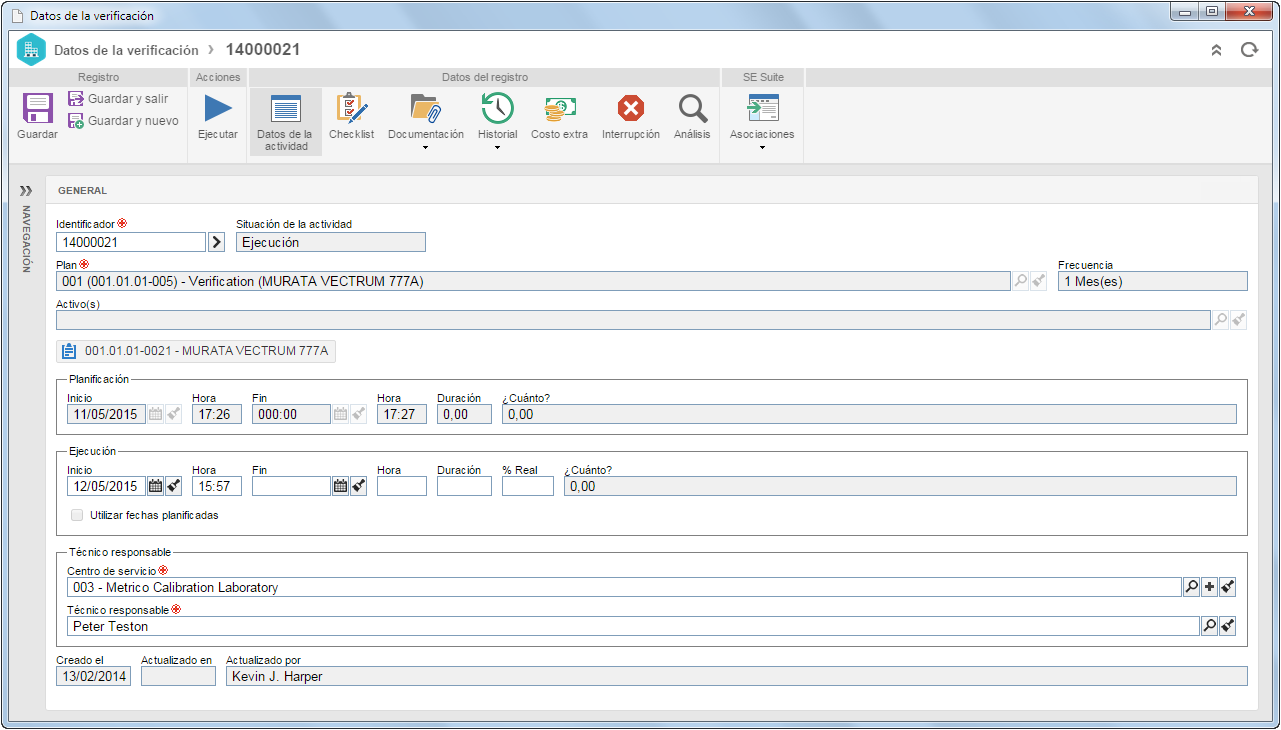Viewport: 1281px width, 730px height.
Task: Click the search icon for the Plan field
Action: (1021, 282)
